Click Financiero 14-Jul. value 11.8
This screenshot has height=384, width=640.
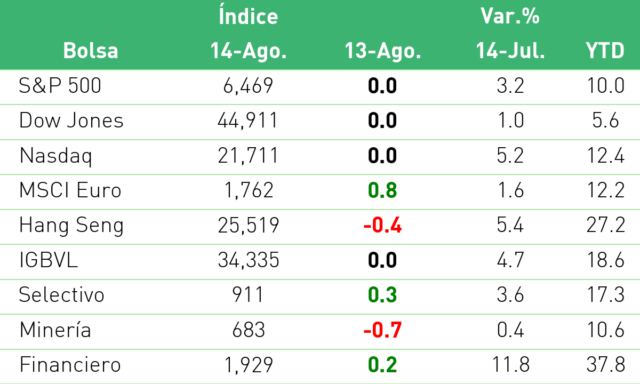tap(511, 365)
